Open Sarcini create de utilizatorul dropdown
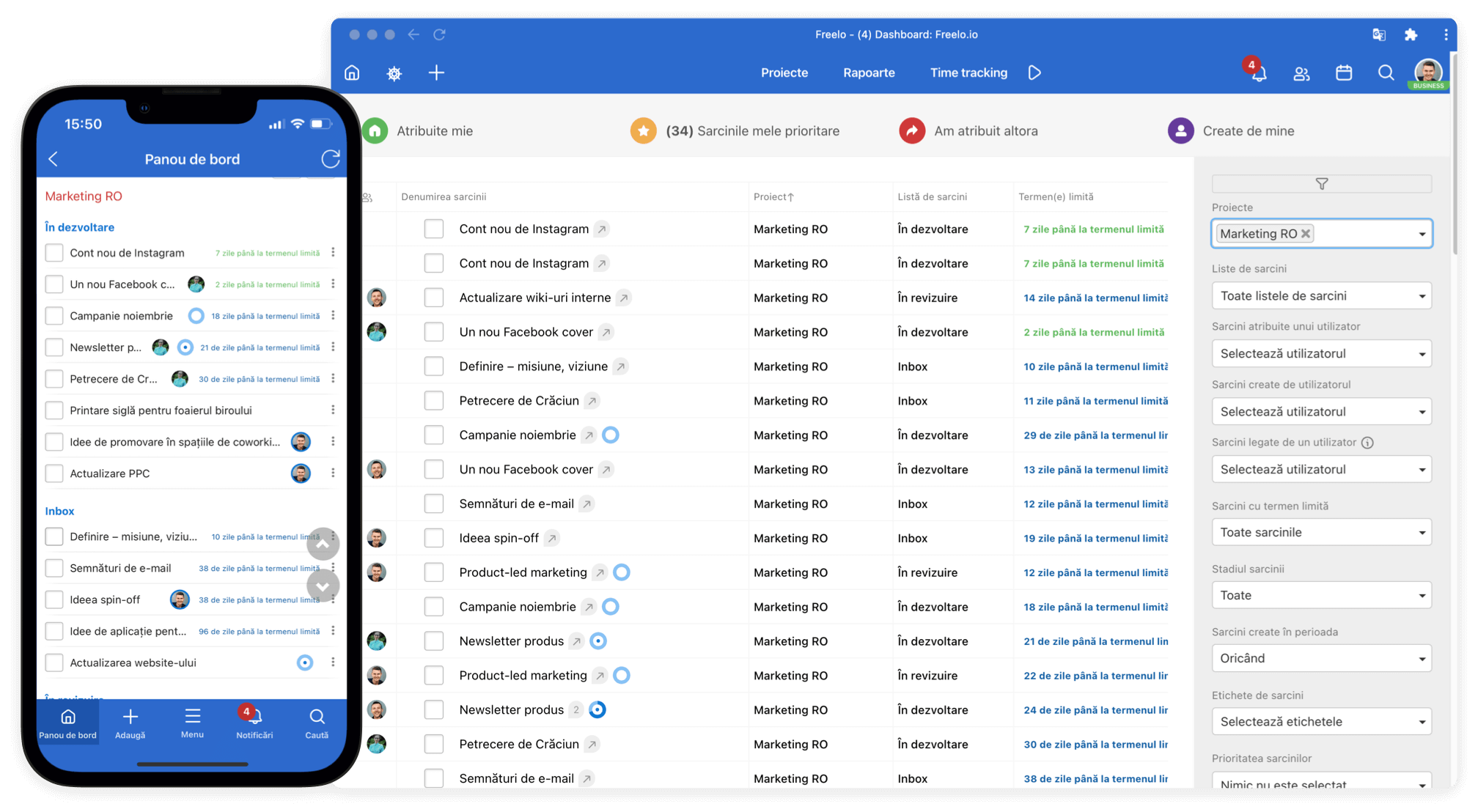This screenshot has height=812, width=1478. click(1322, 412)
